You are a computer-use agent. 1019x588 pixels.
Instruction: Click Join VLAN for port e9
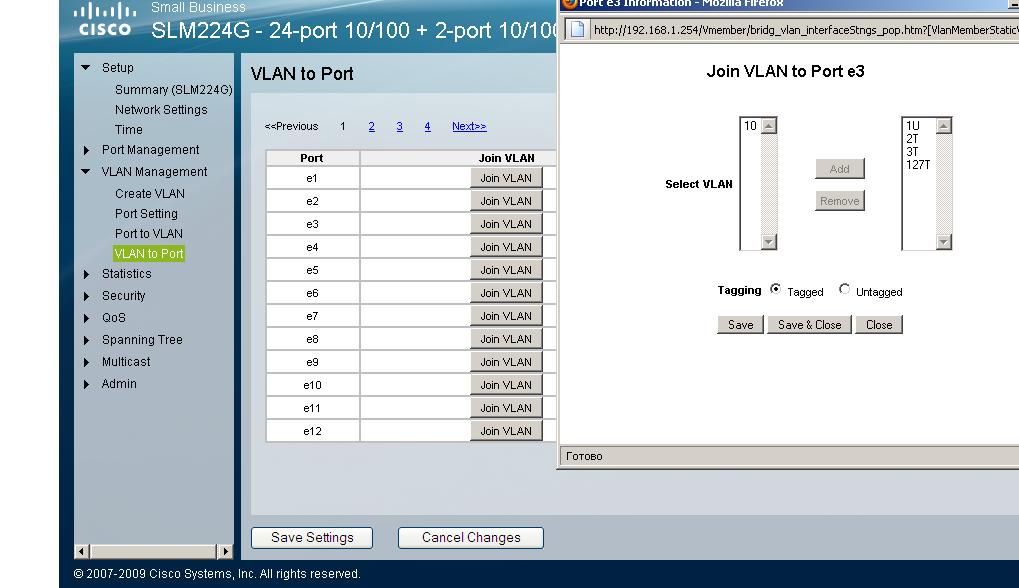(x=506, y=362)
